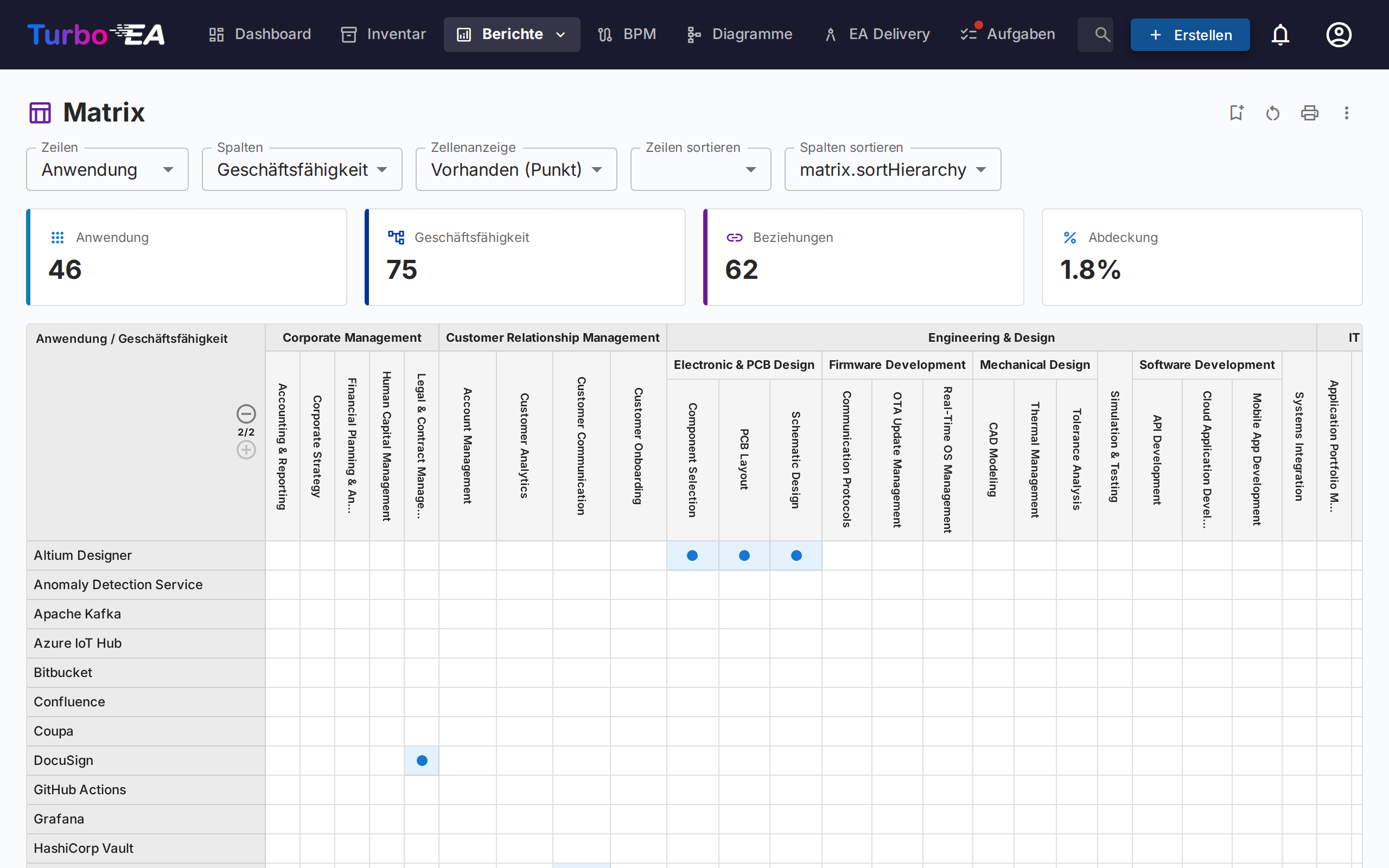The width and height of the screenshot is (1389, 868).
Task: Click the print report icon
Action: click(1309, 112)
